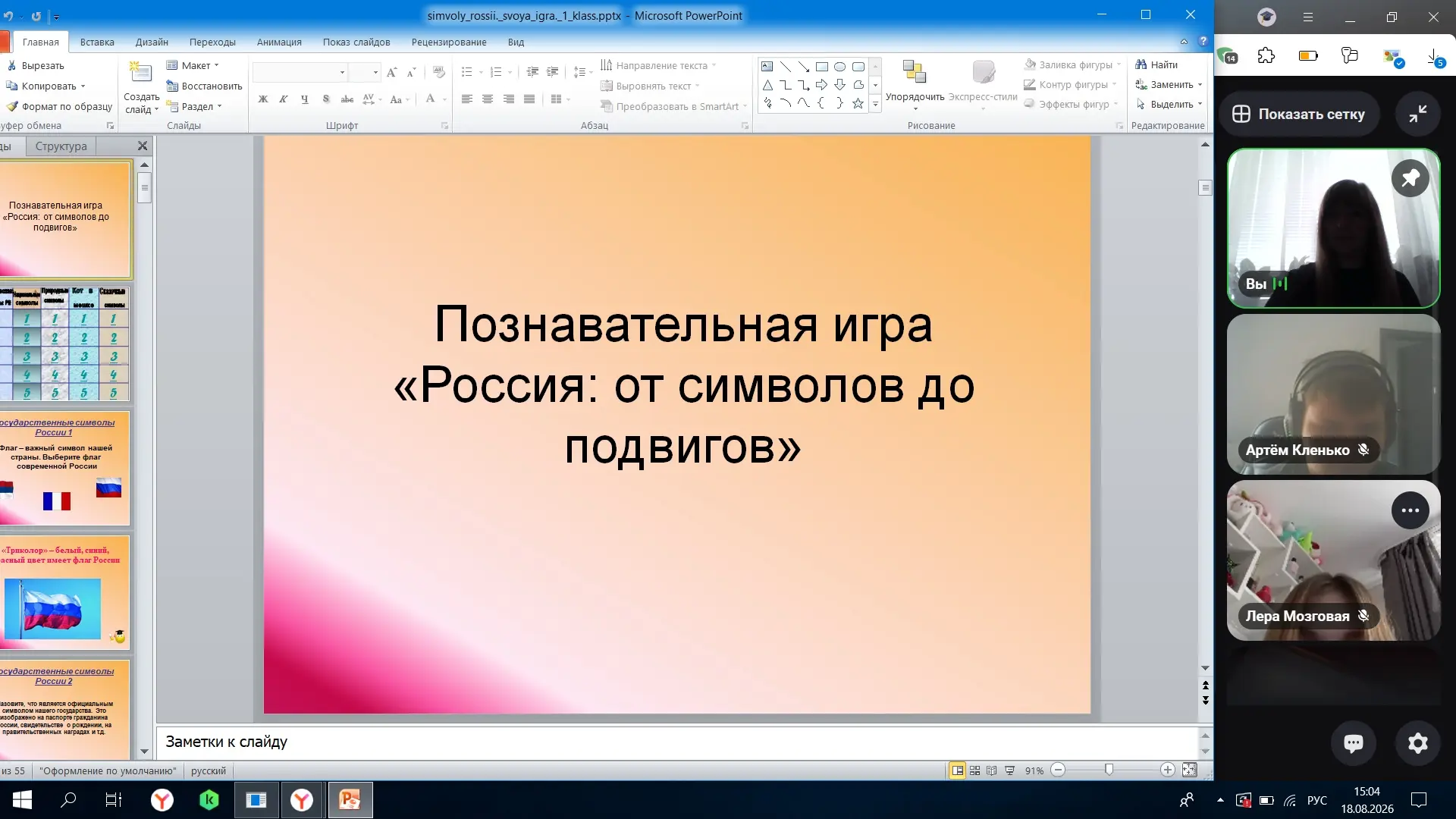
Task: Center the text alignment
Action: point(488,99)
